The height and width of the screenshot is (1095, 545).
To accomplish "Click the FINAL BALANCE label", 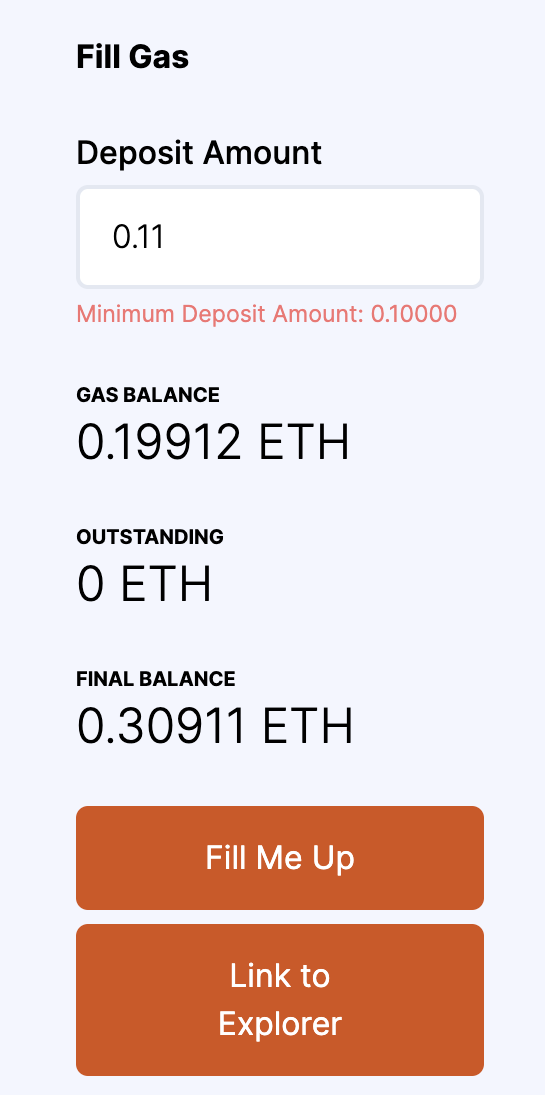I will pos(156,679).
